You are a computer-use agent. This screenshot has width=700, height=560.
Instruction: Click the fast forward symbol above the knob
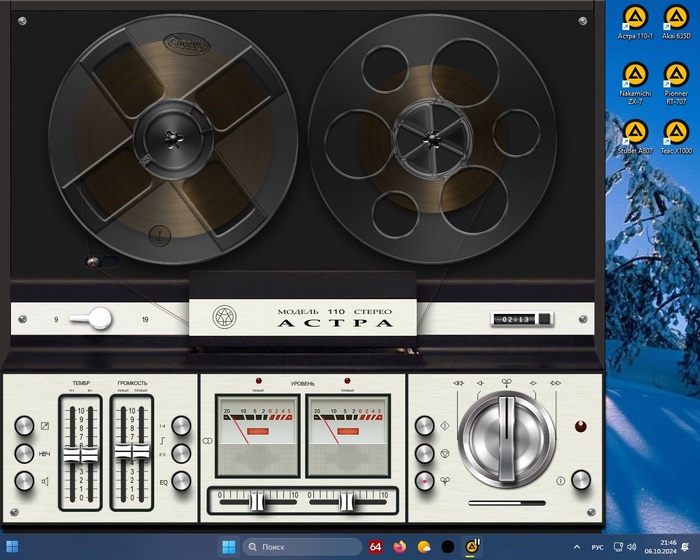click(x=555, y=383)
